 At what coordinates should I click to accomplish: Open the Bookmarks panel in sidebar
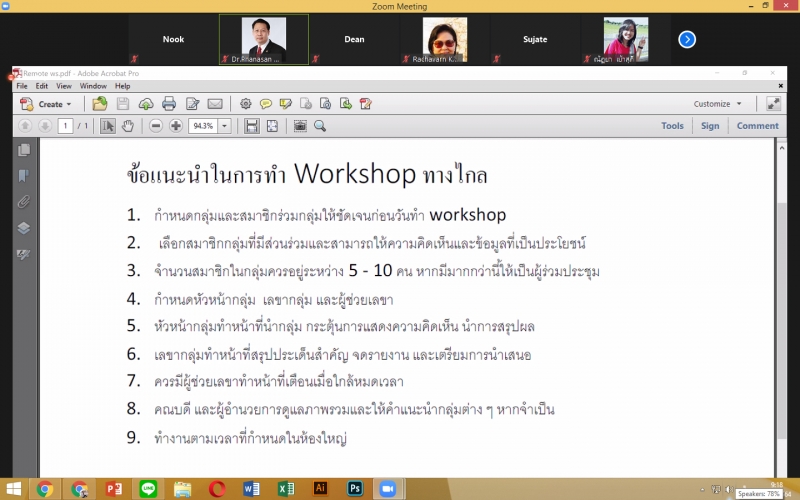click(x=24, y=176)
